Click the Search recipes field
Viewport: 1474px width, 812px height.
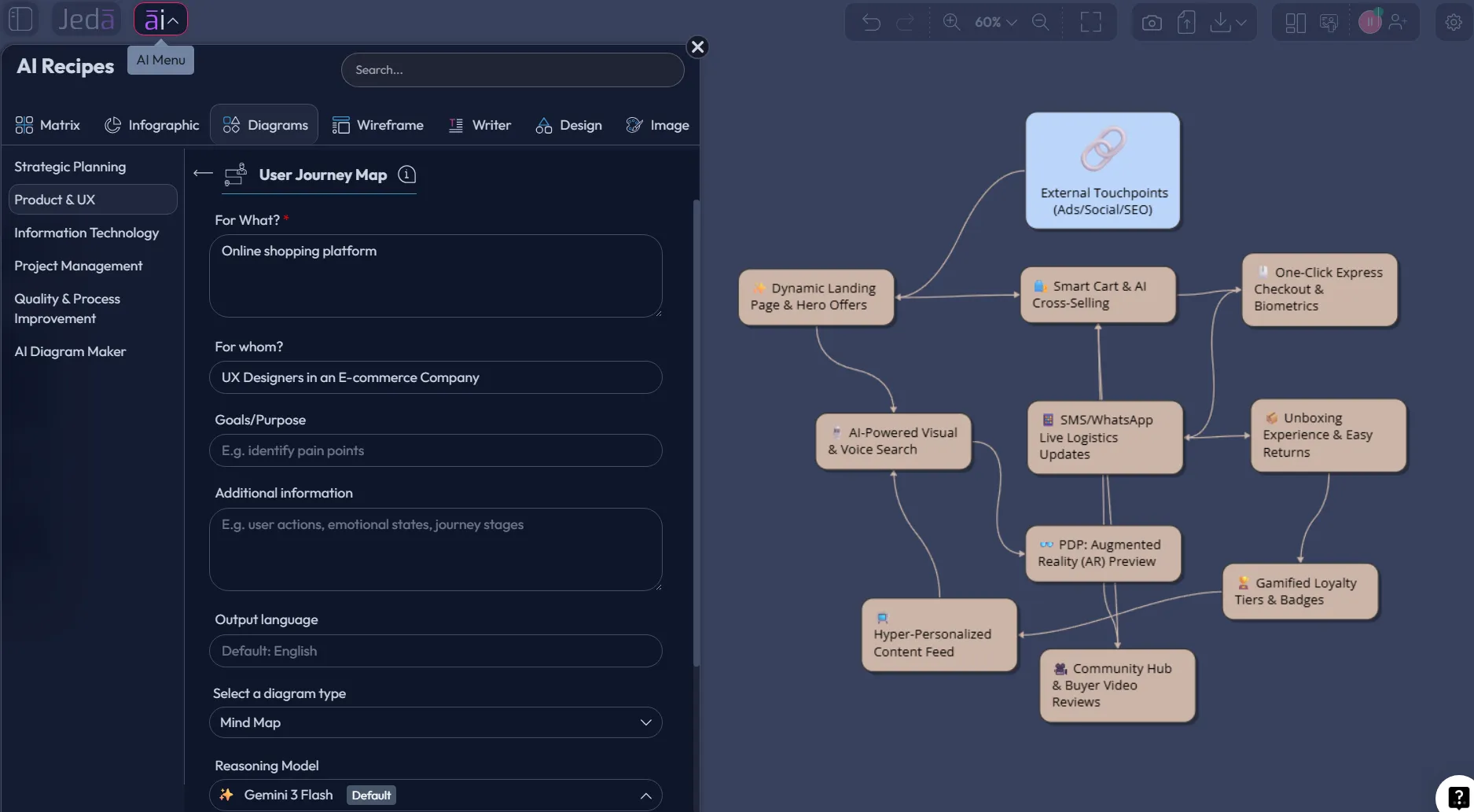point(513,70)
